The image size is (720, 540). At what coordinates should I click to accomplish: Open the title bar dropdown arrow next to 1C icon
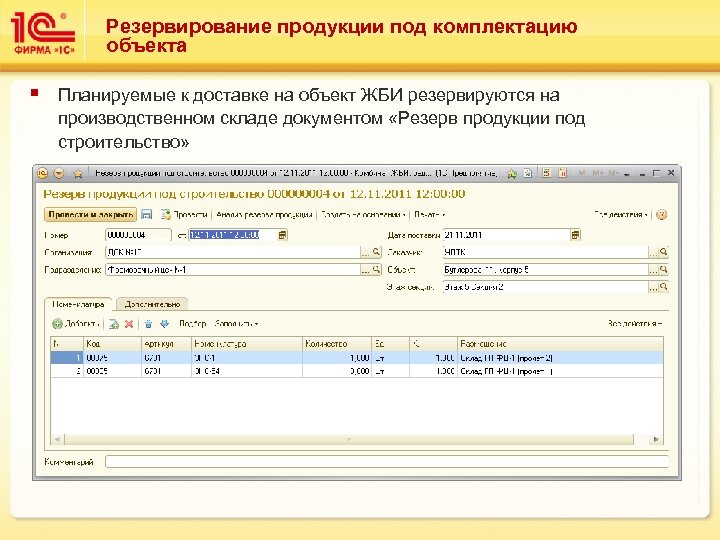coord(59,173)
